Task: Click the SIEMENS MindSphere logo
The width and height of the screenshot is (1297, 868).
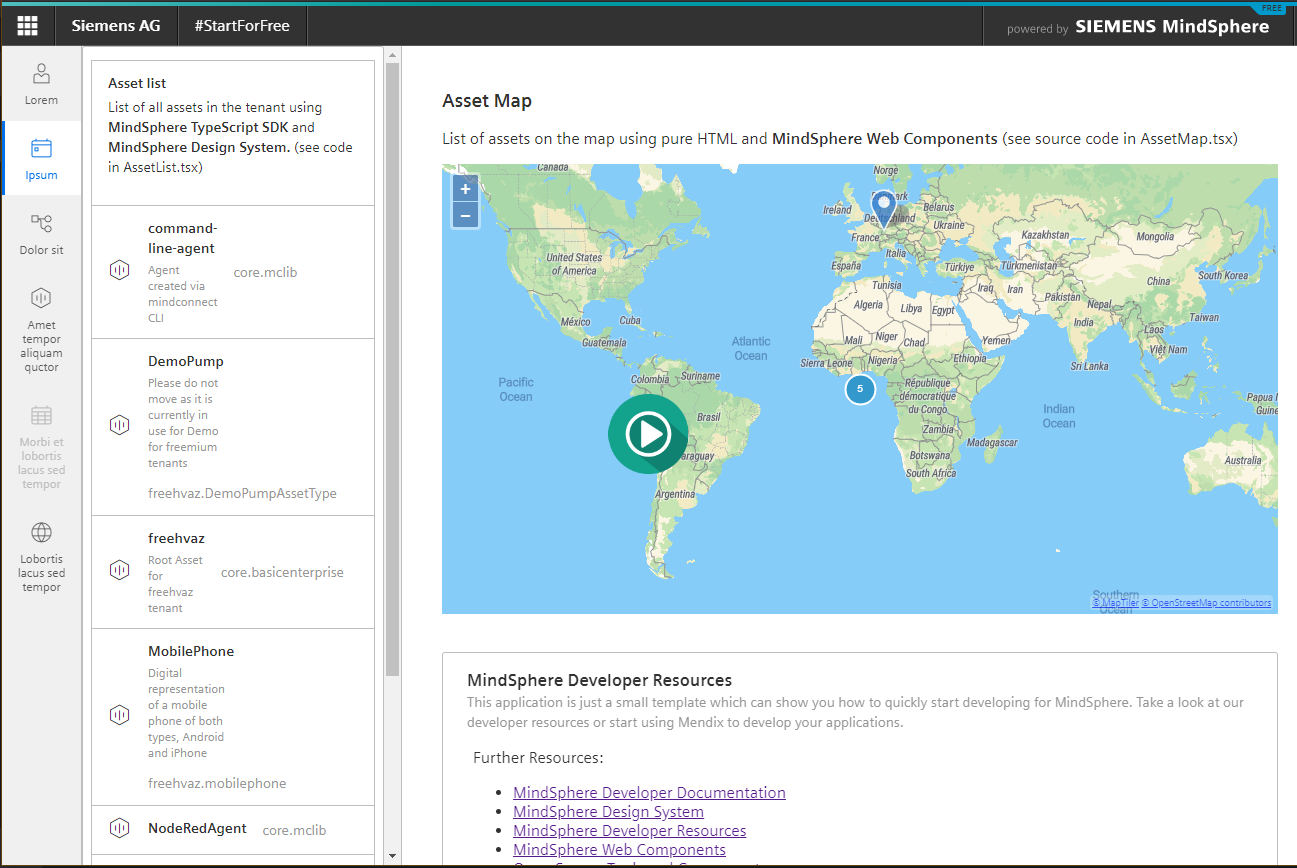Action: click(1172, 27)
